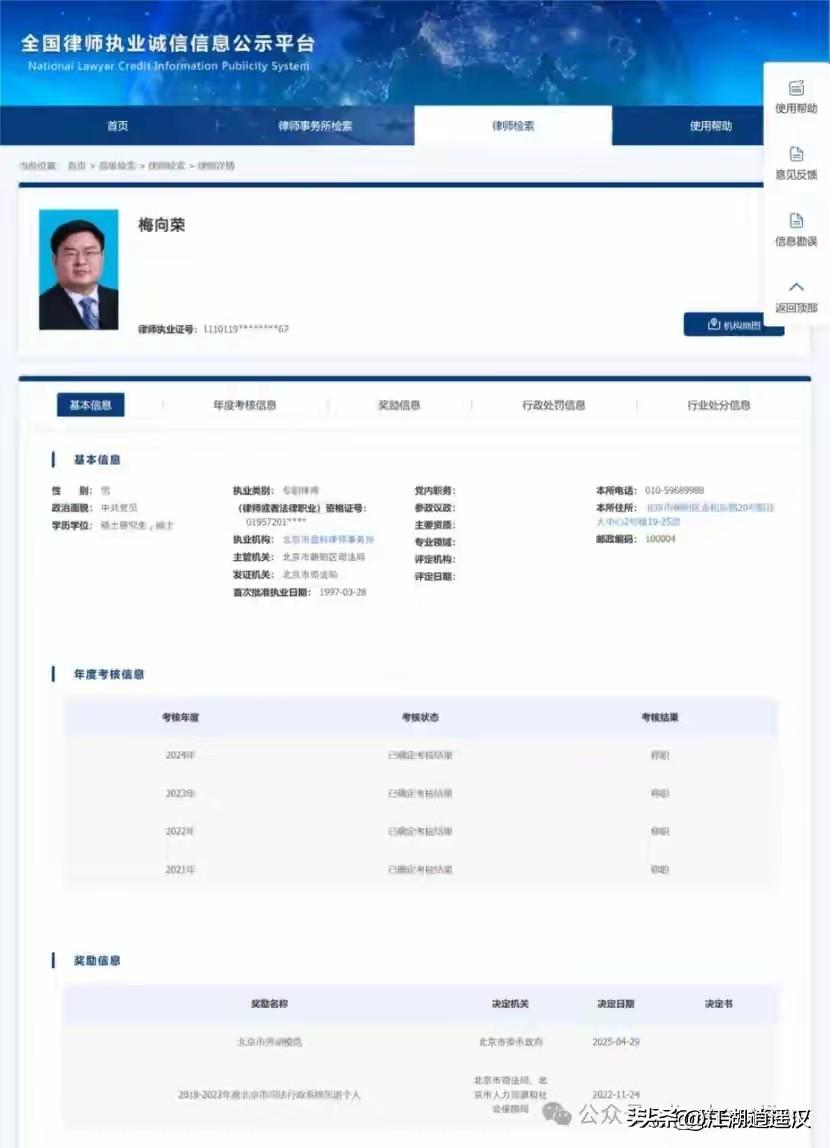
Task: Click the 返回顶部 up-arrow icon
Action: pyautogui.click(x=796, y=287)
